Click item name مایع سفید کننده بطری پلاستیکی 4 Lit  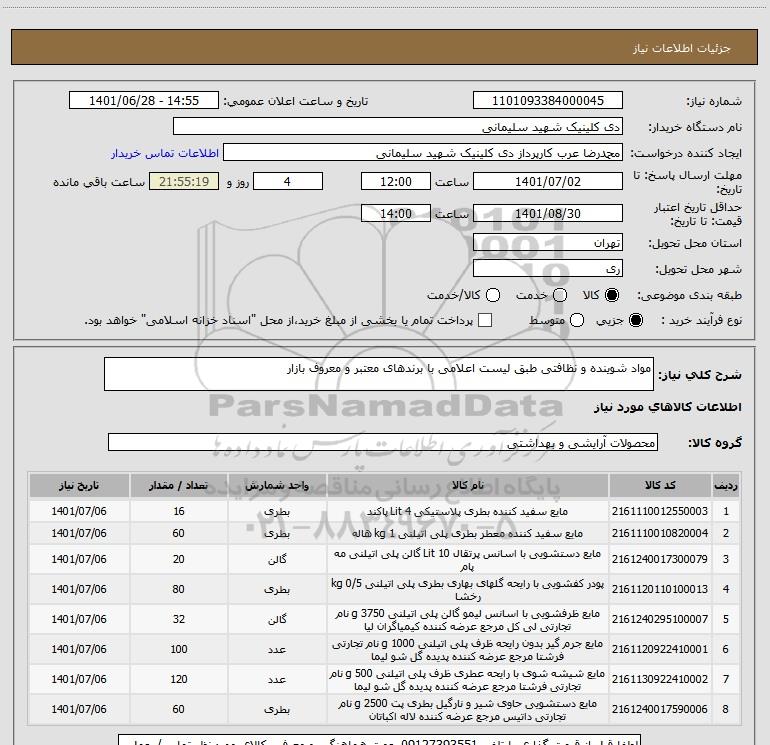(x=468, y=512)
